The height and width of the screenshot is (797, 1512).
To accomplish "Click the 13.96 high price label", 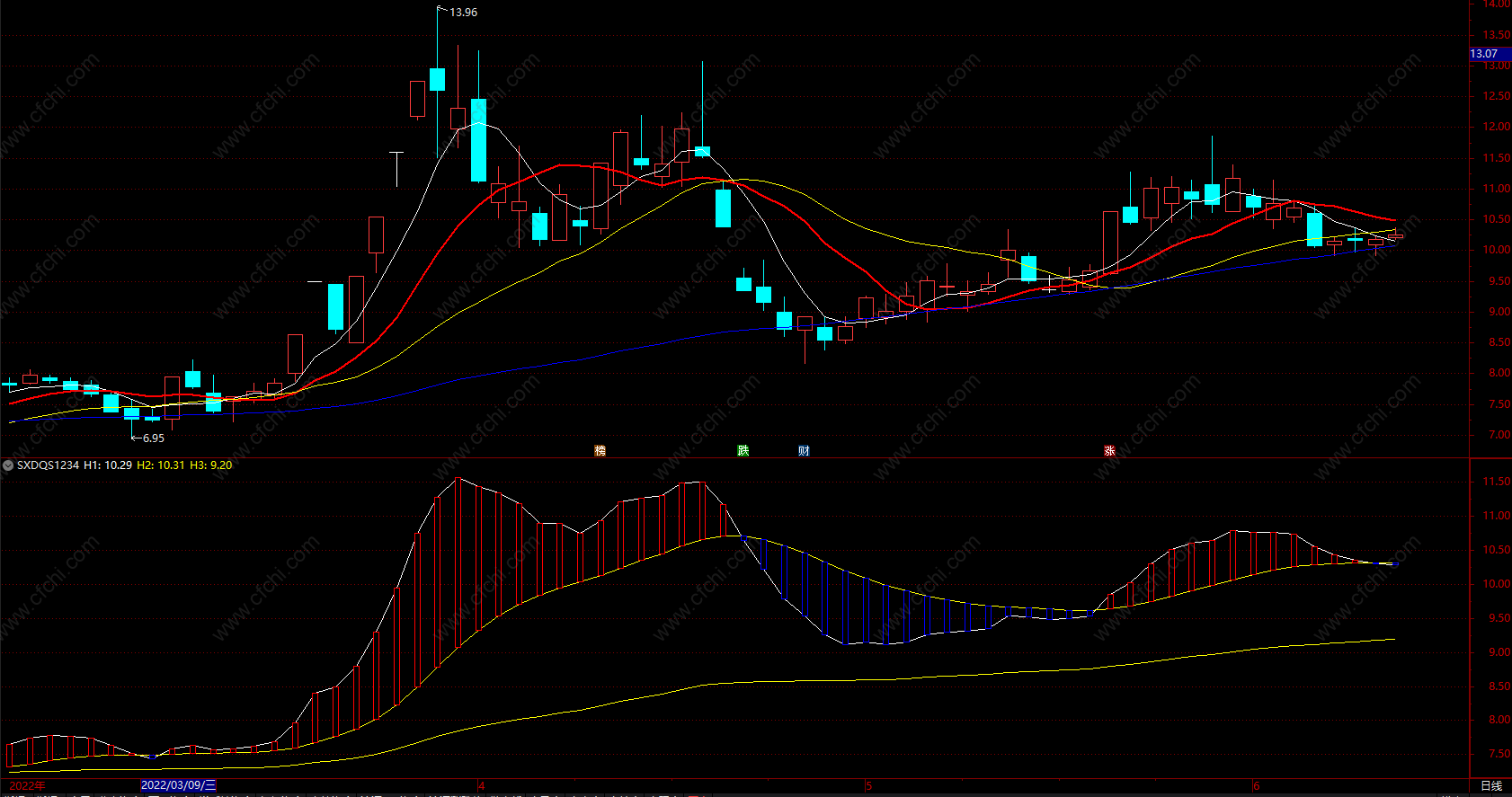I will 463,13.
